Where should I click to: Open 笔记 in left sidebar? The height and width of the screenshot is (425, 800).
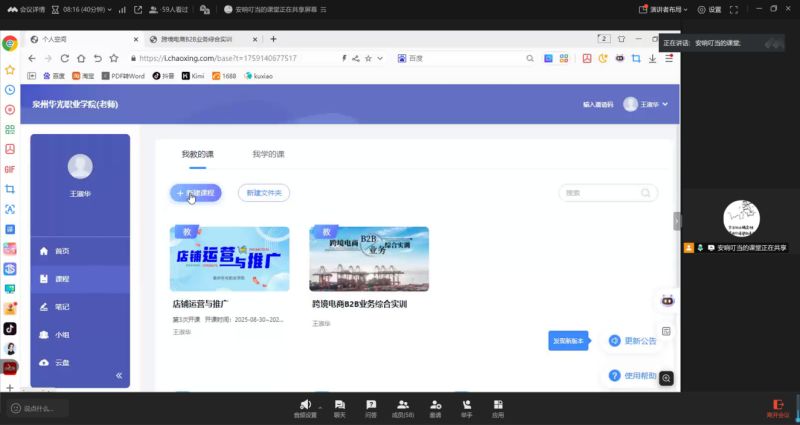click(x=80, y=307)
